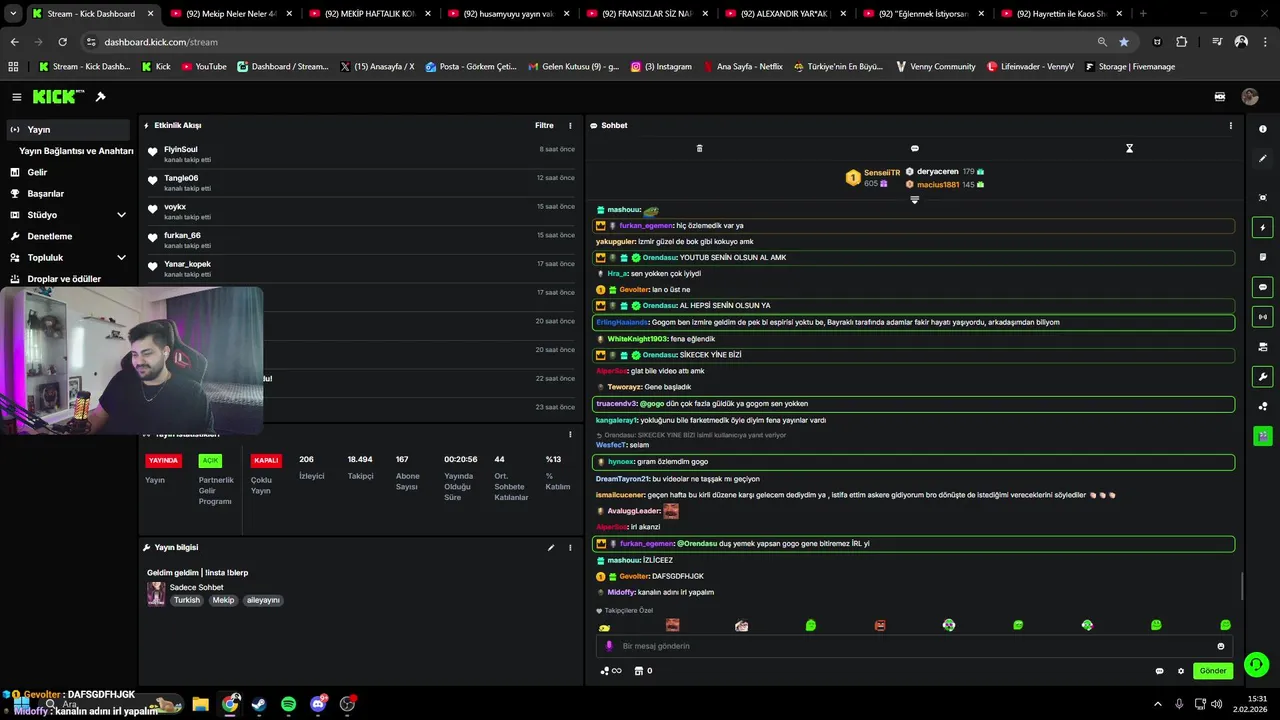Open the Filtre activity filter
1280x720 pixels.
point(544,125)
